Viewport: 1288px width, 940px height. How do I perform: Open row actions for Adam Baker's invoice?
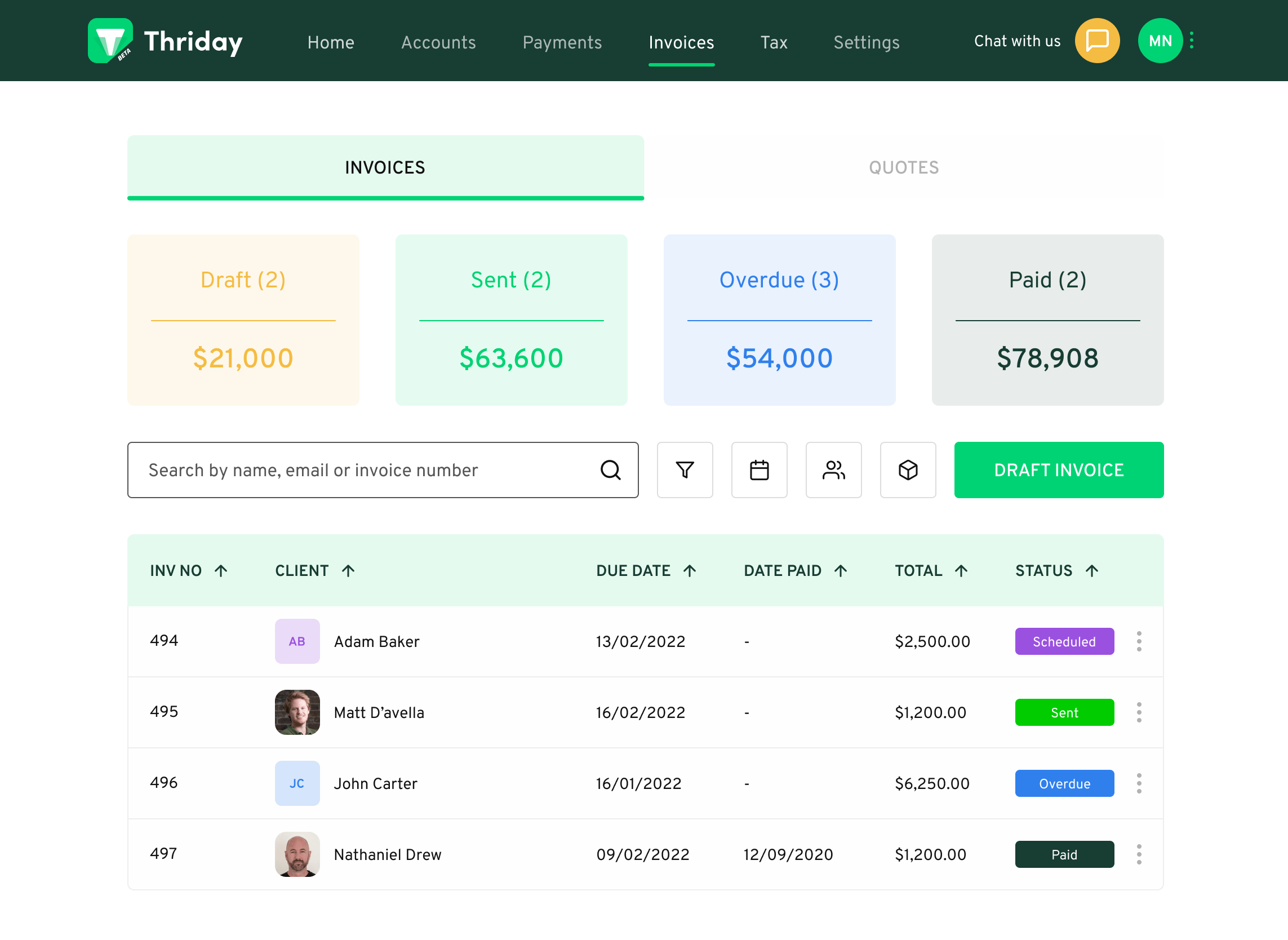1139,641
